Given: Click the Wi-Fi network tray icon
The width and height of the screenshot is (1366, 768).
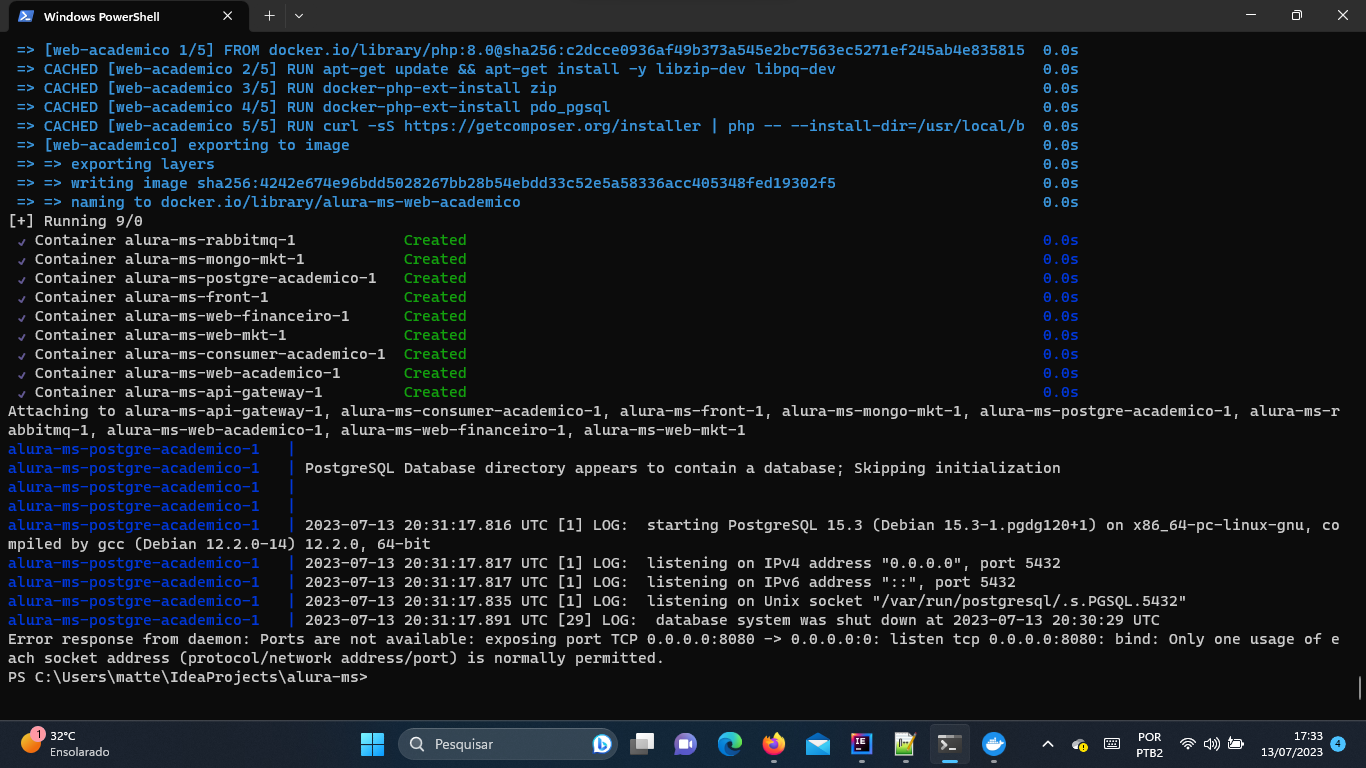Looking at the screenshot, I should 1187,744.
